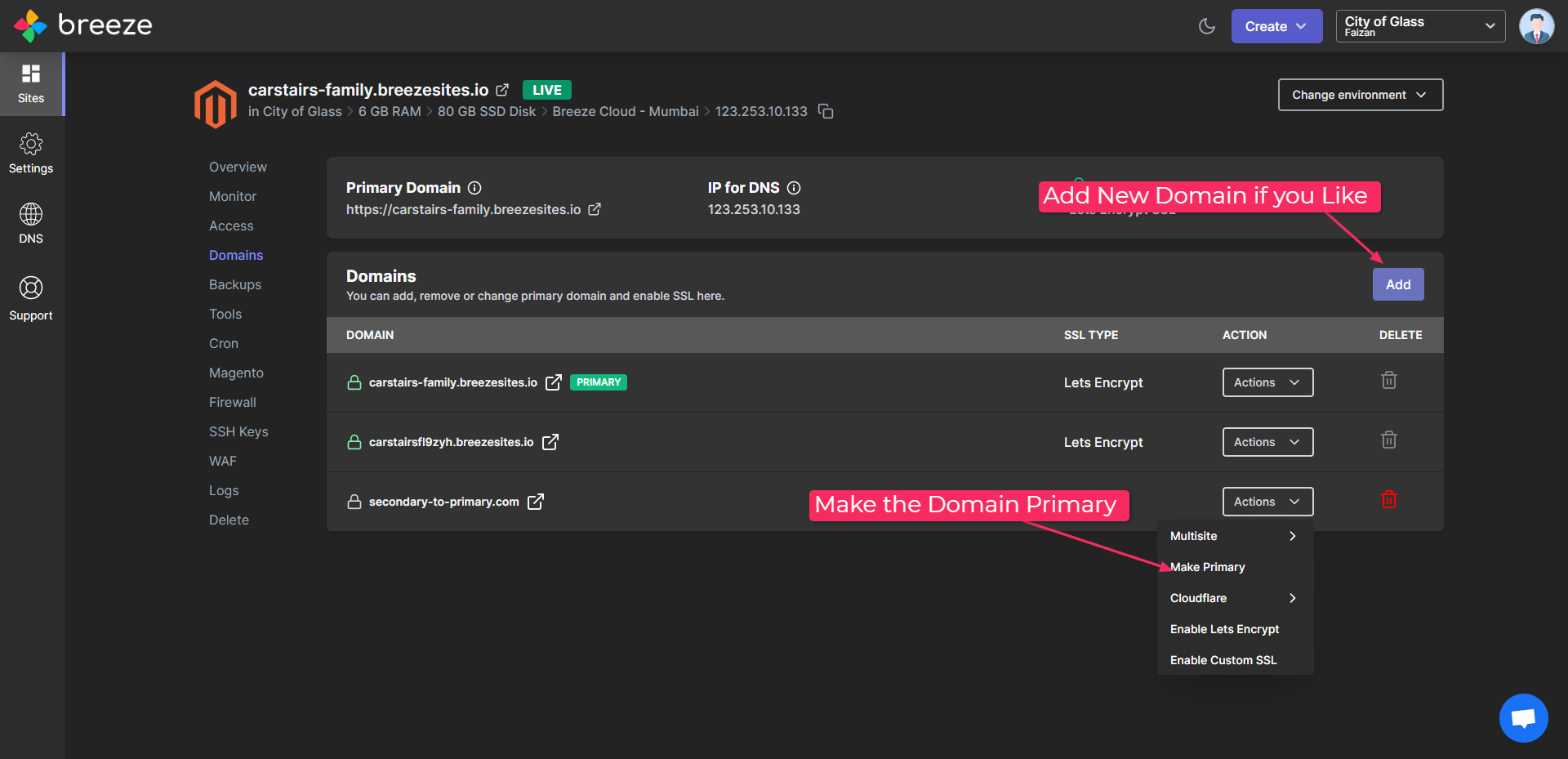
Task: Show IP for DNS info icon
Action: (x=794, y=188)
